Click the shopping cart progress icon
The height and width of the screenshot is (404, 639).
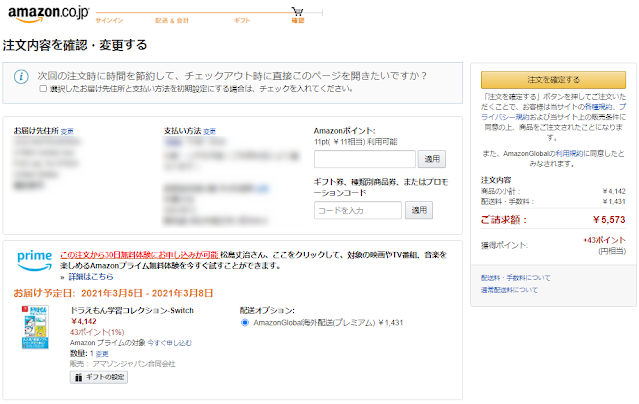[x=297, y=11]
